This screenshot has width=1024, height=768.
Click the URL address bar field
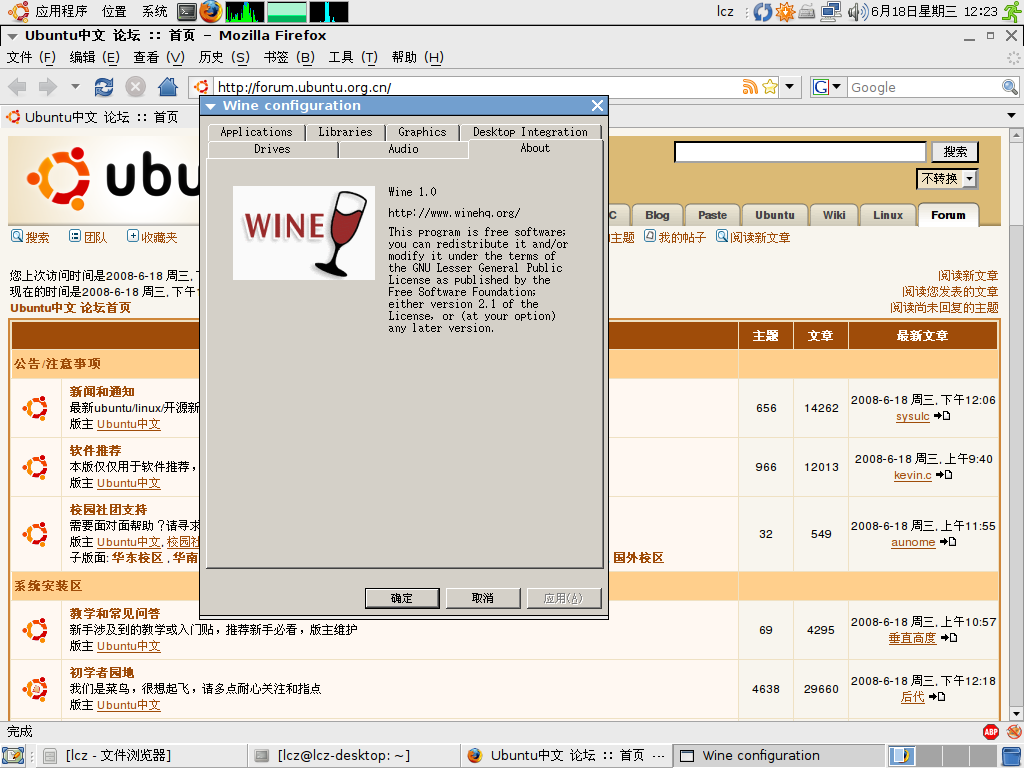477,87
